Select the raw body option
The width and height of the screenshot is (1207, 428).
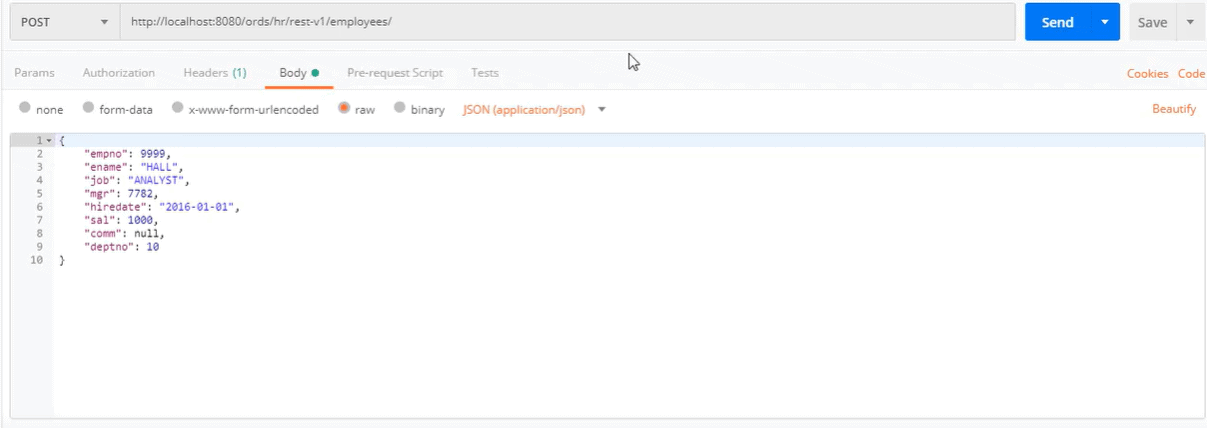coord(357,109)
